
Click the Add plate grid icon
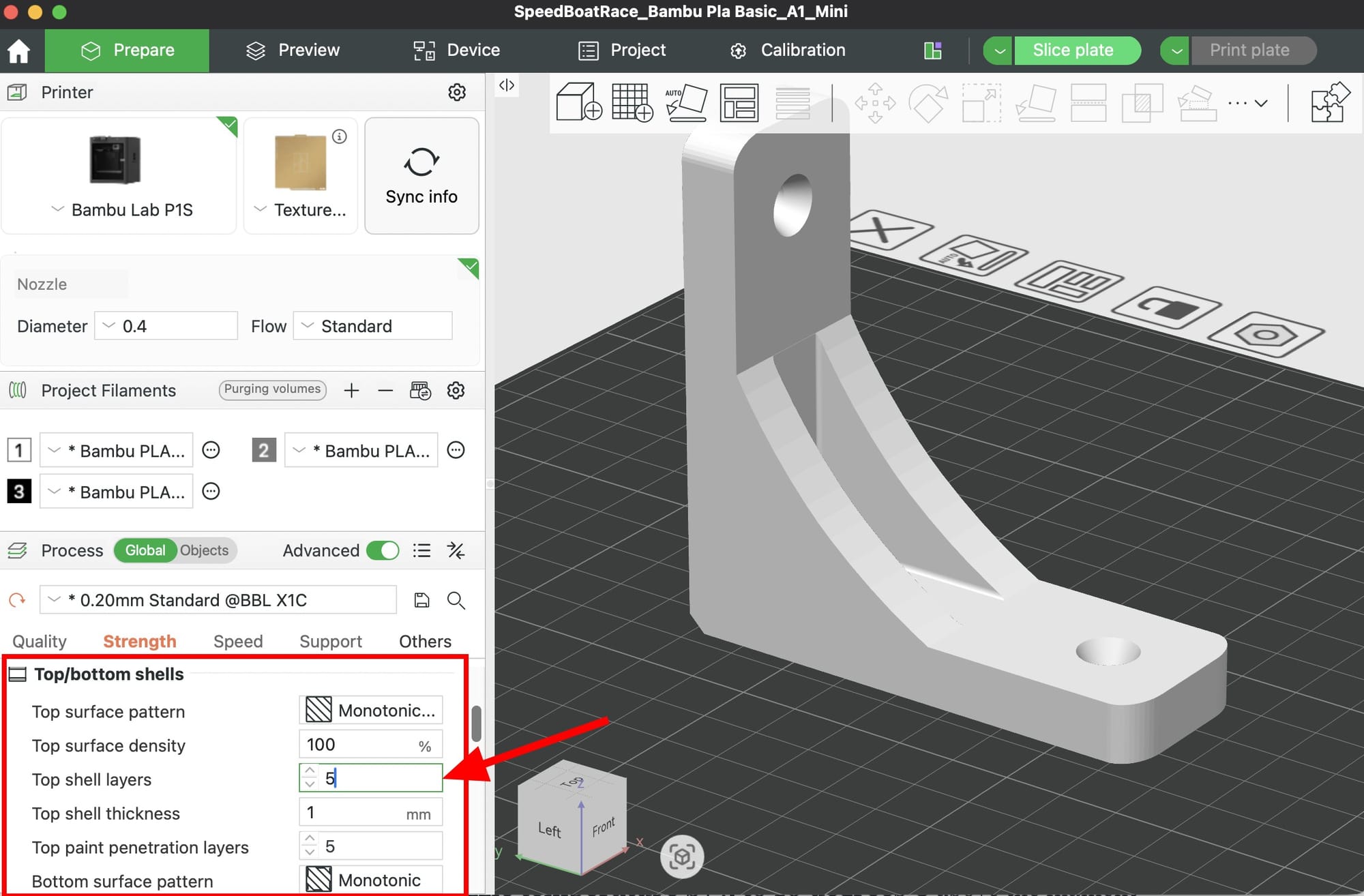[632, 102]
